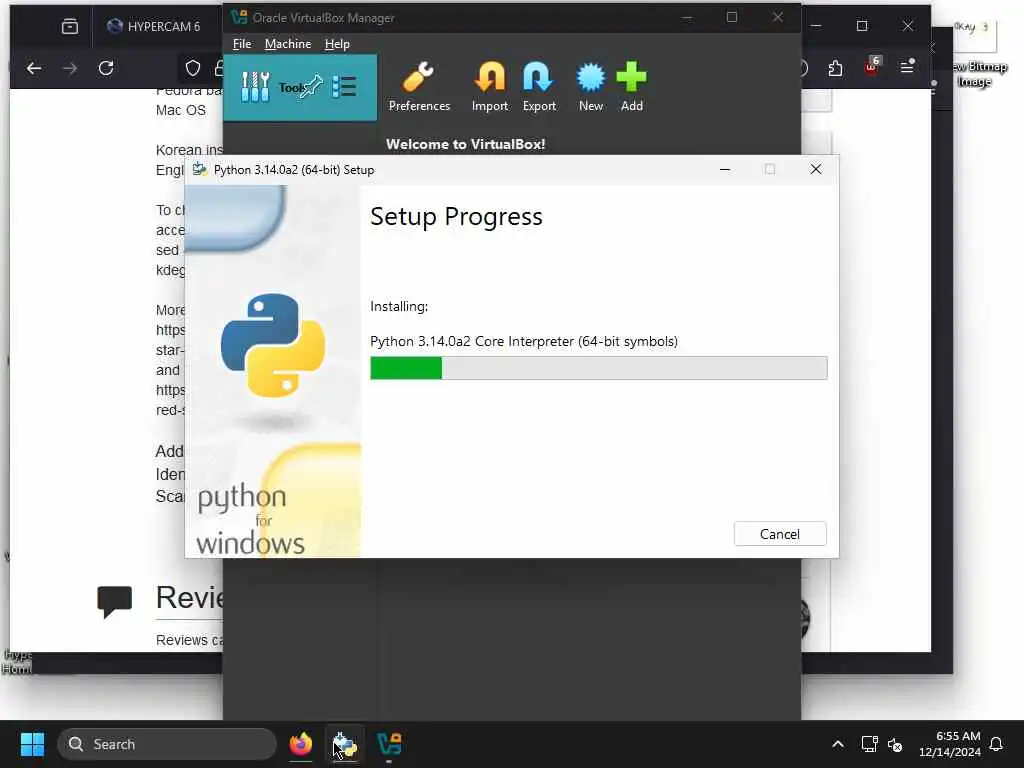Image resolution: width=1024 pixels, height=768 pixels.
Task: Open Firefox from the taskbar
Action: point(300,744)
